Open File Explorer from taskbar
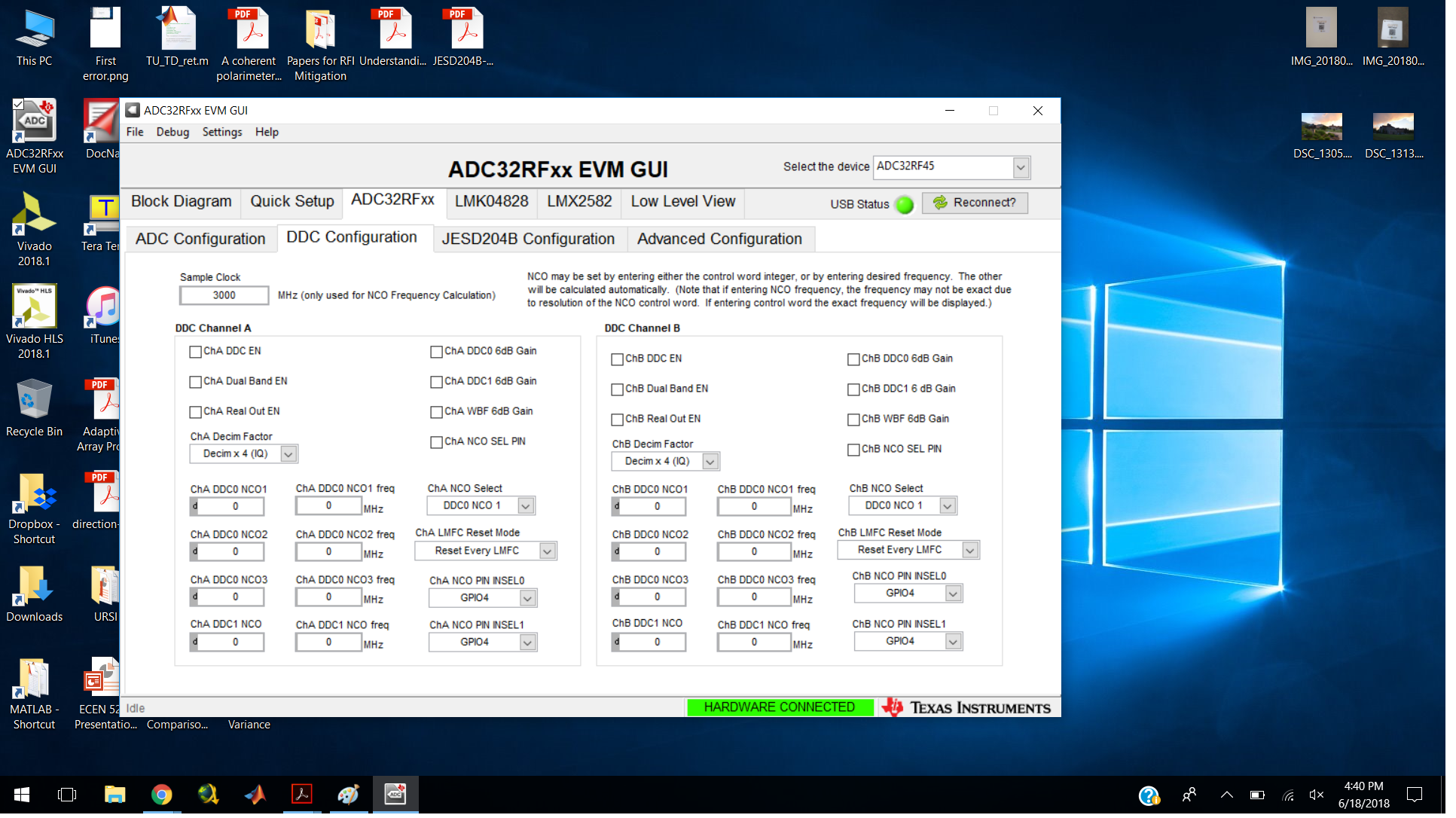This screenshot has height=818, width=1456. pyautogui.click(x=114, y=795)
